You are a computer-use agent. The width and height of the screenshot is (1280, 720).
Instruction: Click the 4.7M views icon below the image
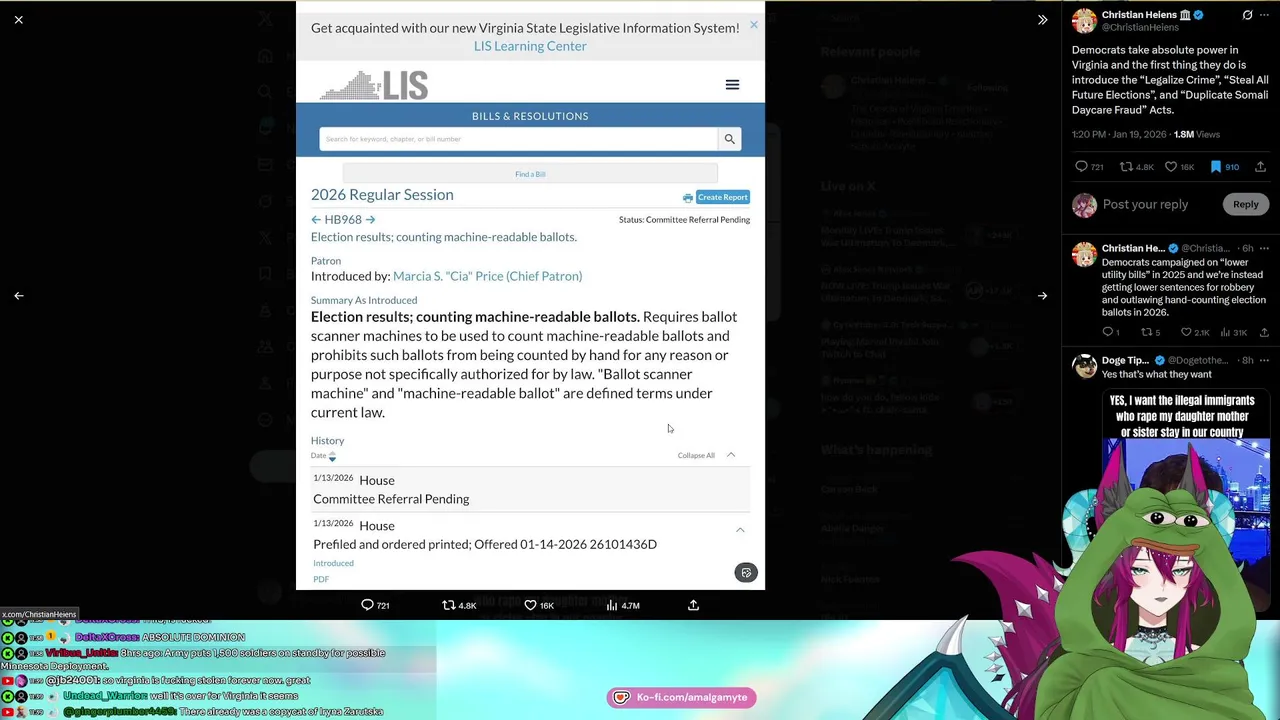pyautogui.click(x=622, y=605)
